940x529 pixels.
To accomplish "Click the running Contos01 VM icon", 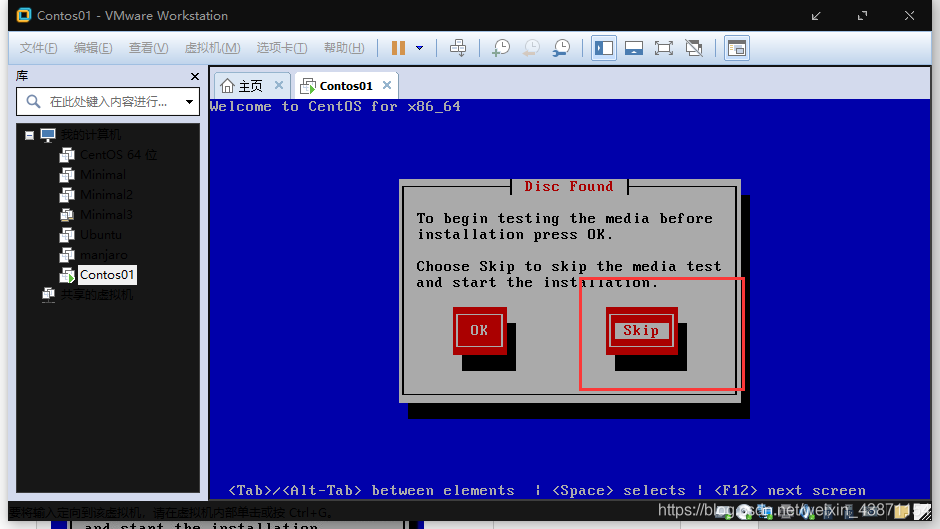I will [67, 275].
